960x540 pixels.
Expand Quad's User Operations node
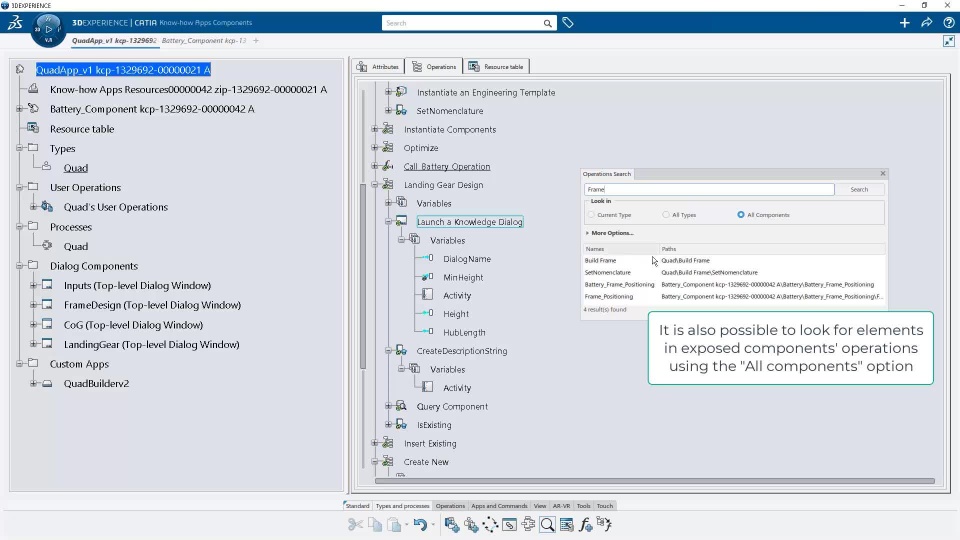[34, 207]
